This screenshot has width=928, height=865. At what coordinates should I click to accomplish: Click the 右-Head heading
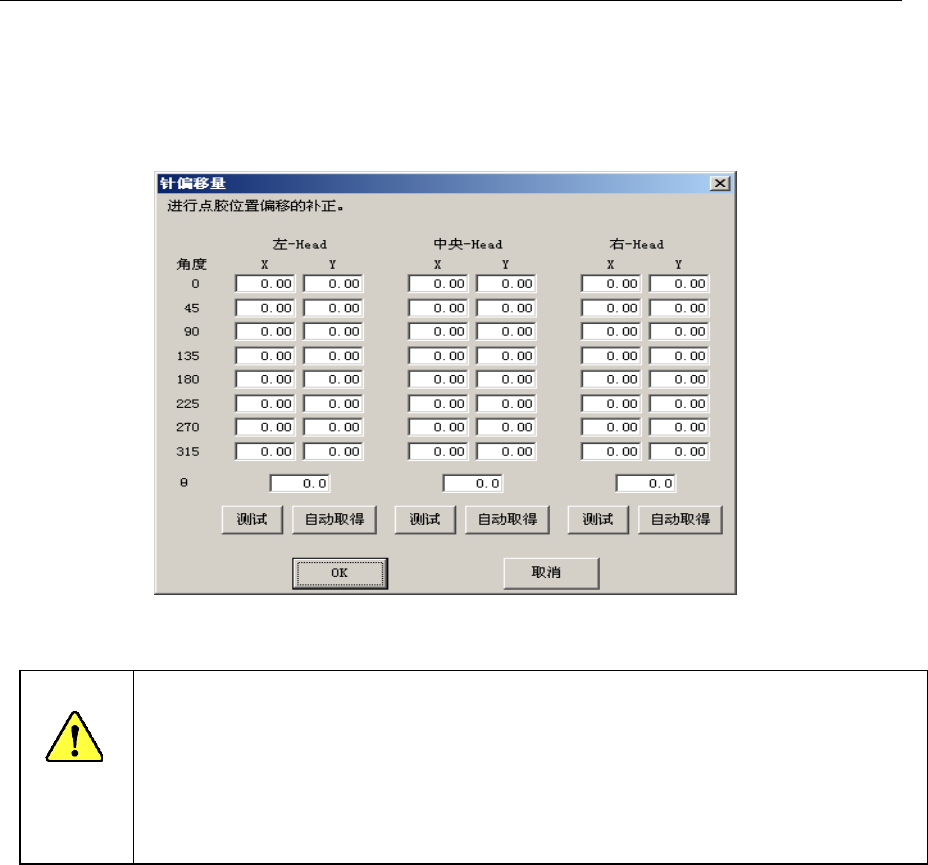pyautogui.click(x=637, y=244)
